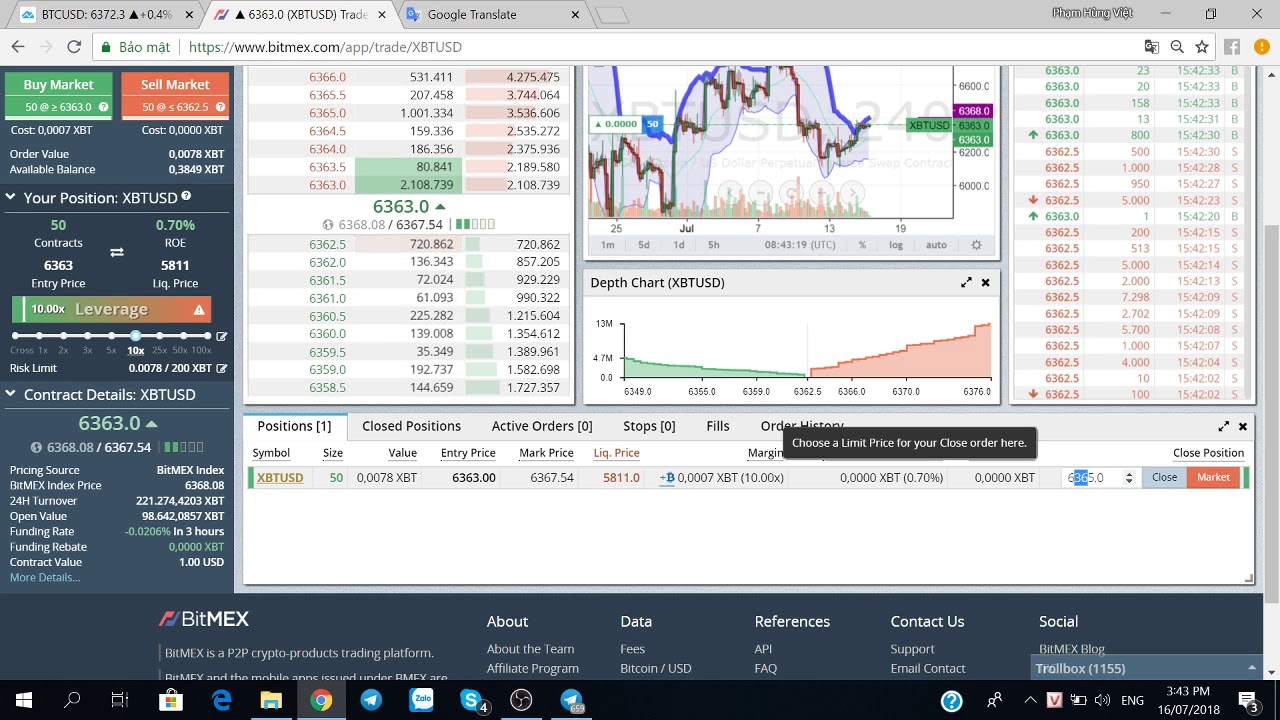Switch to the BTCUSD browser tab

(103, 15)
